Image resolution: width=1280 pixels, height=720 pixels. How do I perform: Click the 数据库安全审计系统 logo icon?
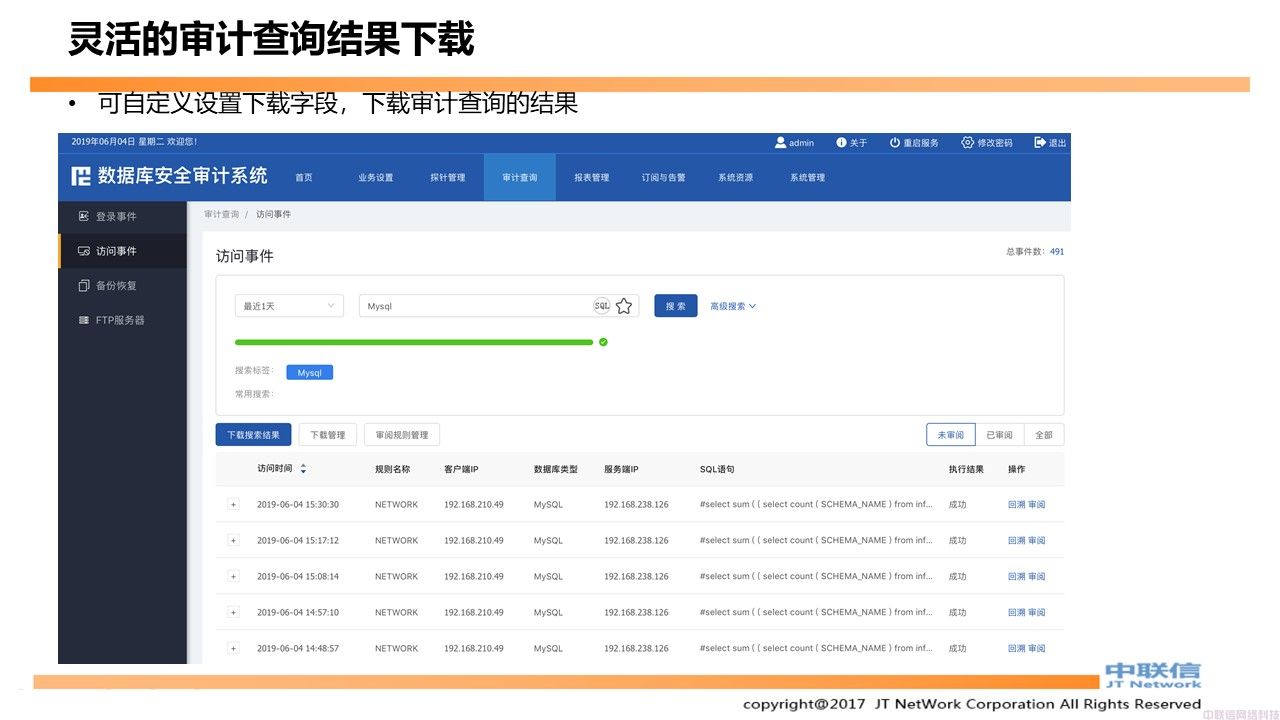coord(81,176)
